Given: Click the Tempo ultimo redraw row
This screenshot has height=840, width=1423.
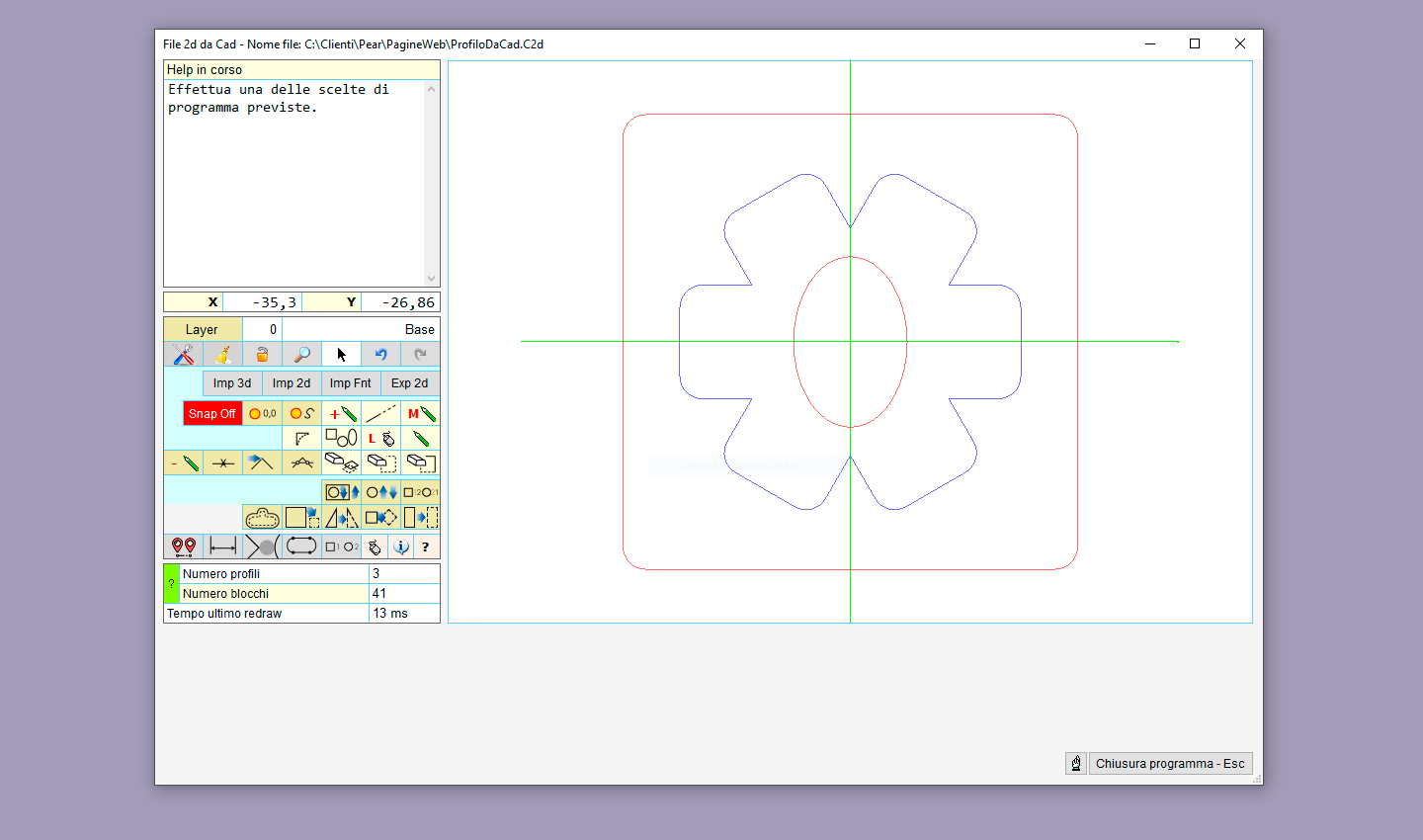Looking at the screenshot, I should click(x=301, y=614).
